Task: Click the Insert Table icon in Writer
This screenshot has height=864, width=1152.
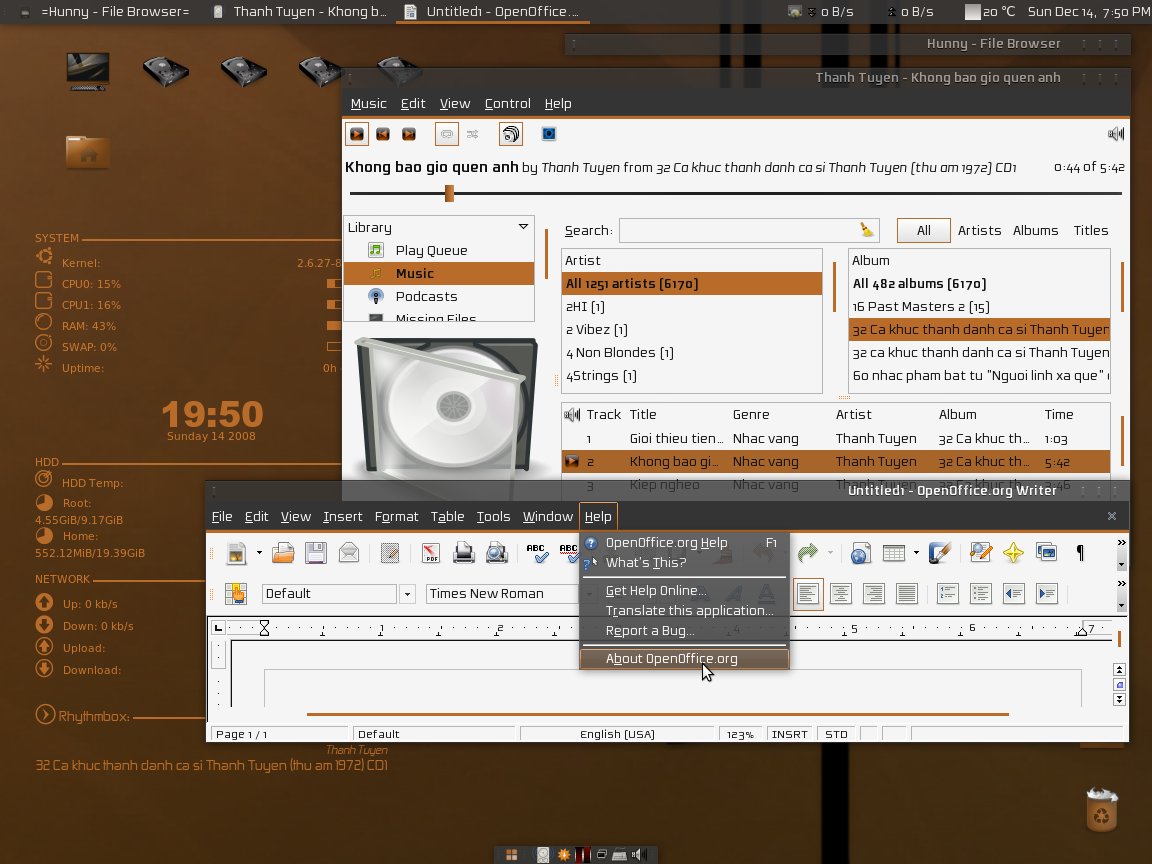Action: pyautogui.click(x=893, y=552)
